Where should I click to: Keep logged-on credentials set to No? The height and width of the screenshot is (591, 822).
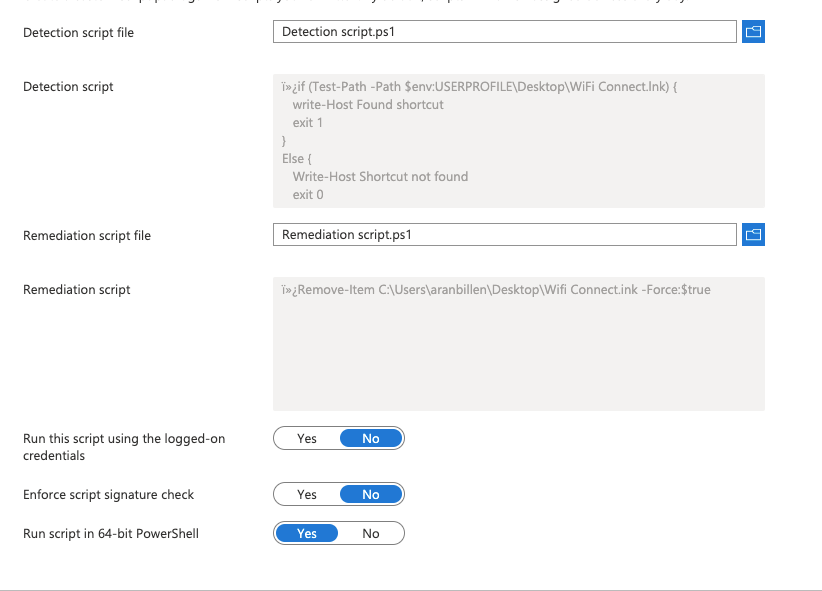(371, 438)
